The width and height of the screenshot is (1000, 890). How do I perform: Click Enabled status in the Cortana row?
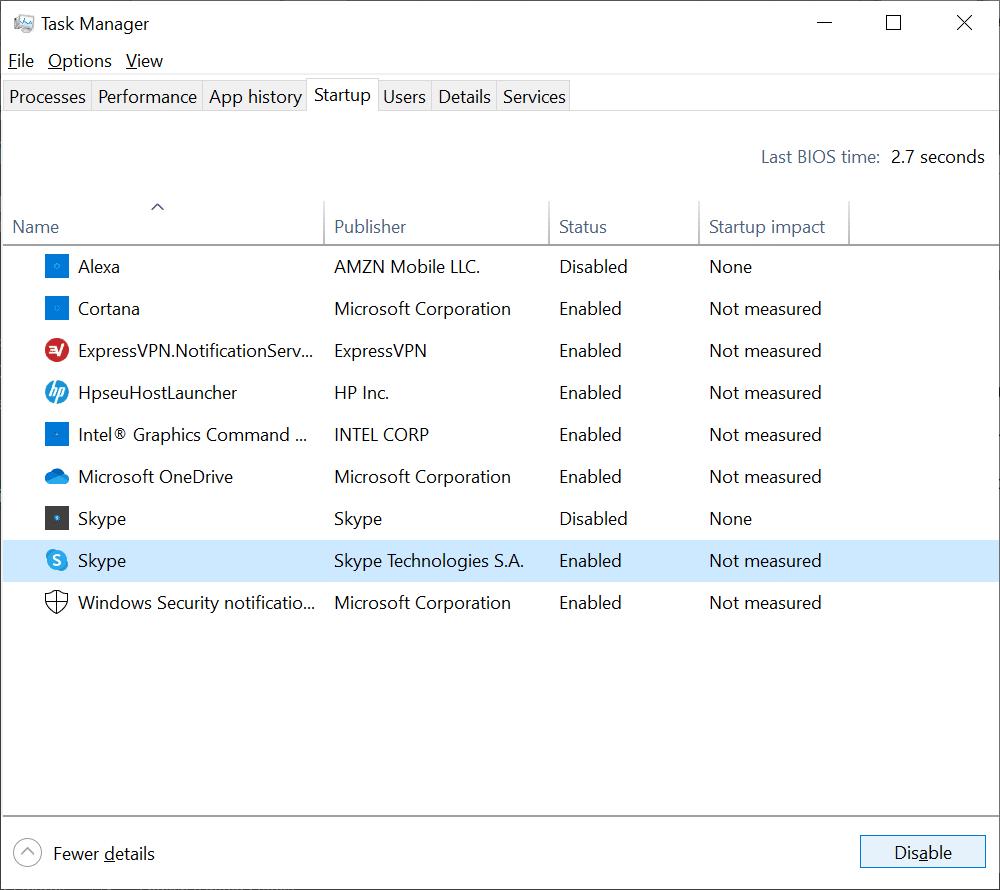tap(591, 309)
